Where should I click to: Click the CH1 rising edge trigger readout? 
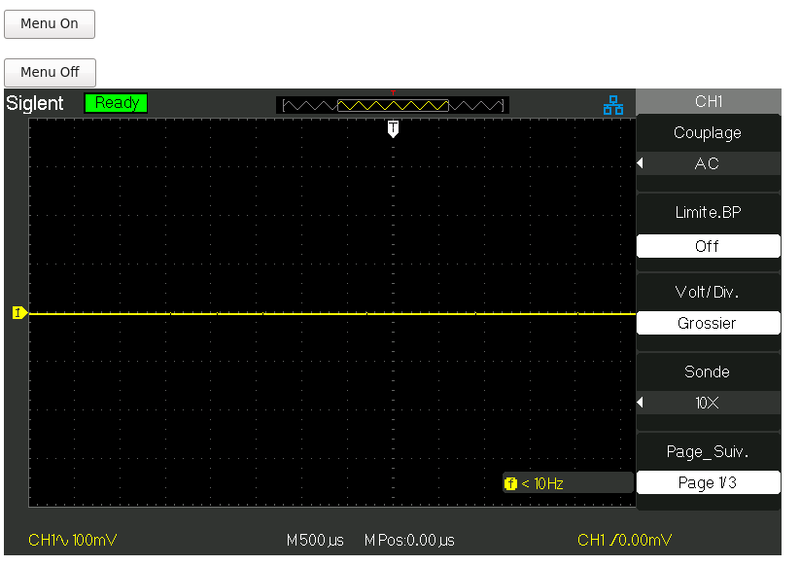coord(625,540)
